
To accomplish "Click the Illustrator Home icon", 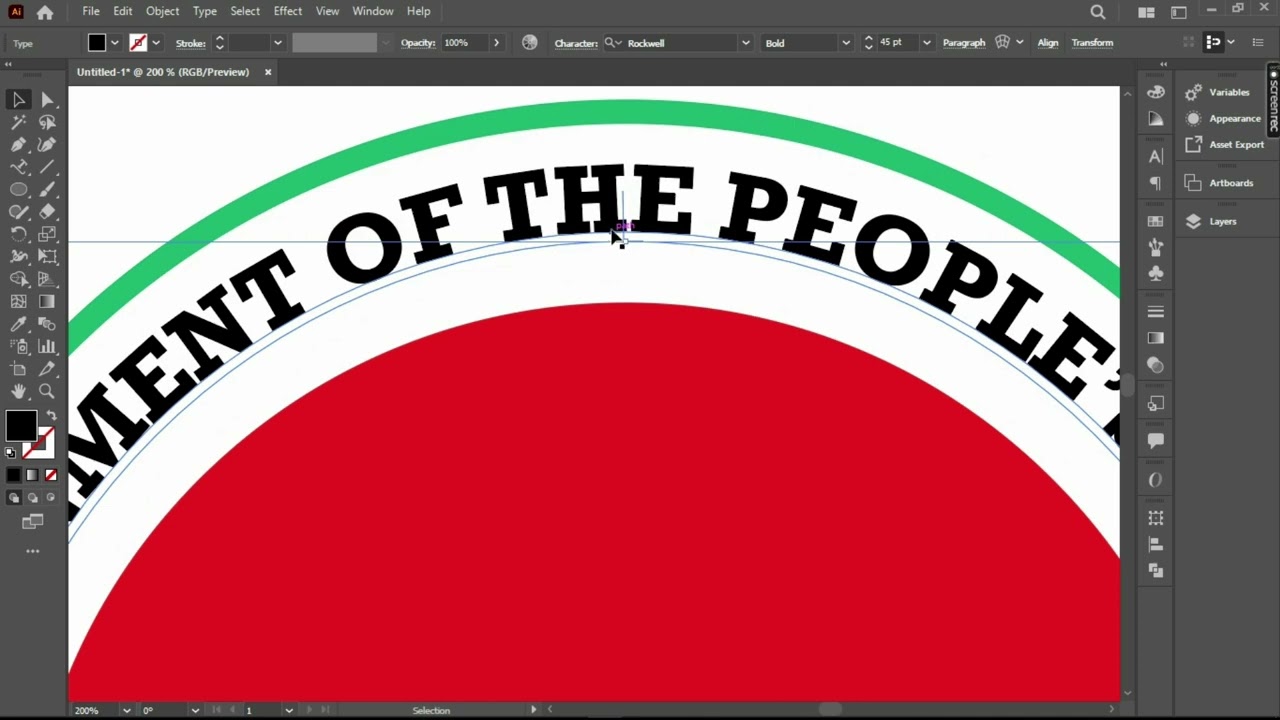I will (45, 12).
